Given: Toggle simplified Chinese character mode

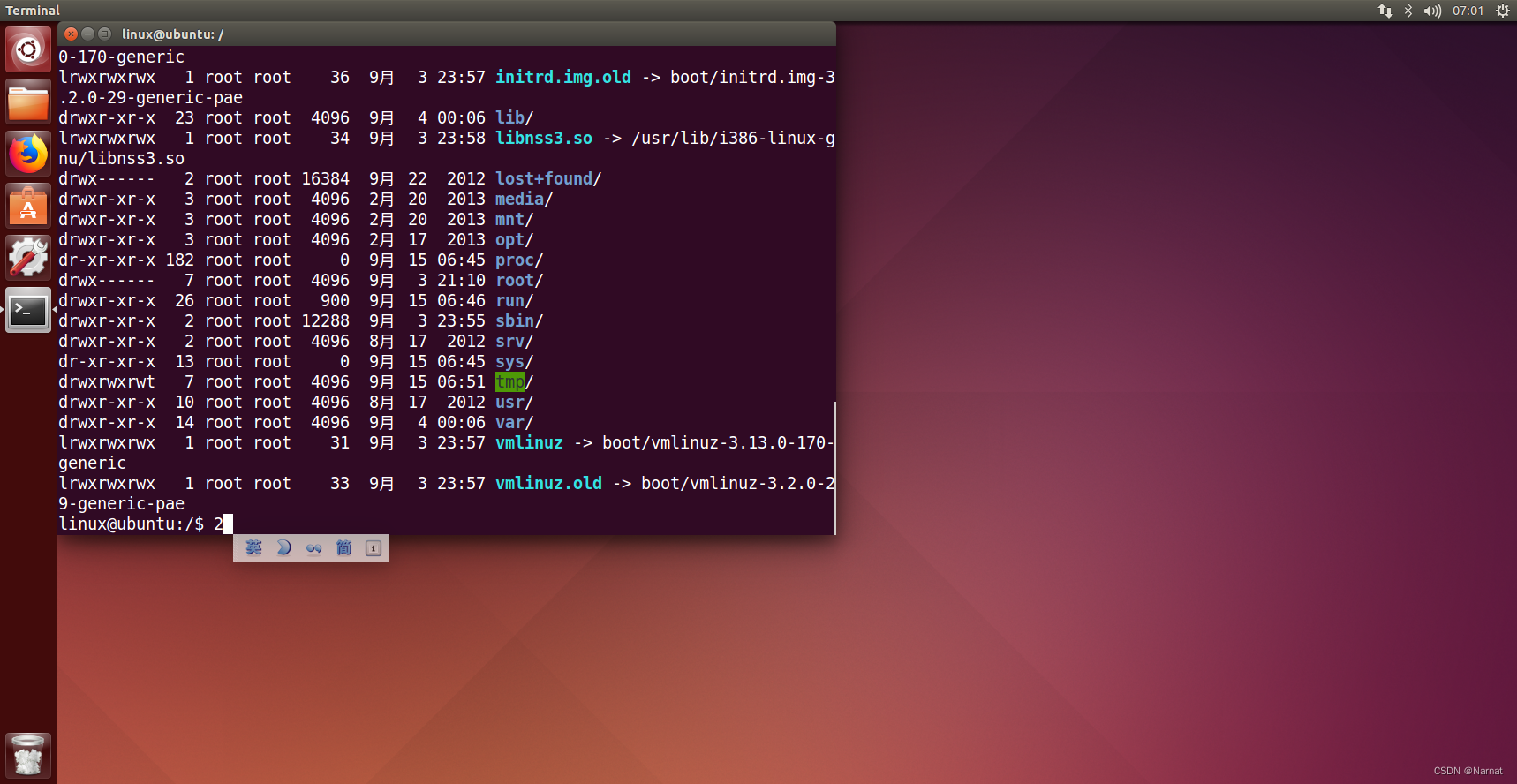Looking at the screenshot, I should click(x=343, y=548).
